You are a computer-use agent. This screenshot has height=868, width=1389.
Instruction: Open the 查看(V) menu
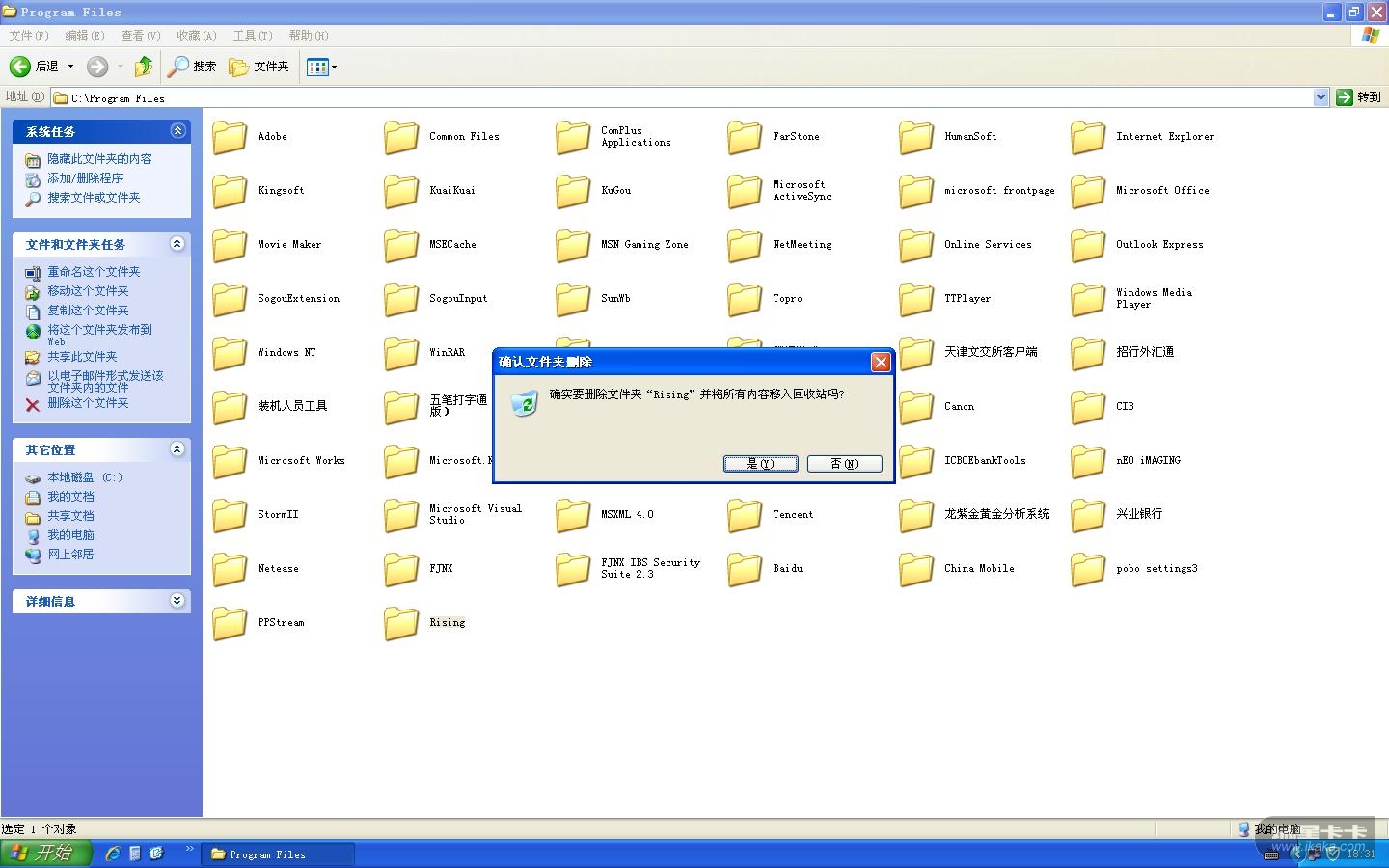140,36
